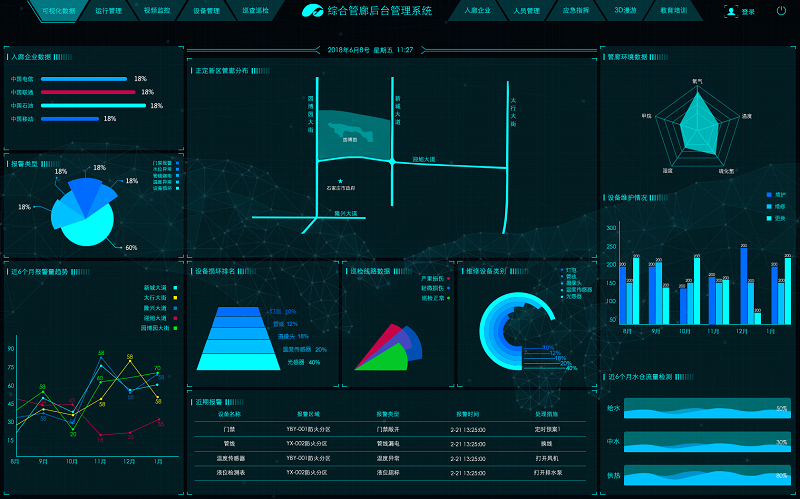Viewport: 800px width, 499px height.
Task: Switch to the 视频监控 tab
Action: tap(157, 11)
